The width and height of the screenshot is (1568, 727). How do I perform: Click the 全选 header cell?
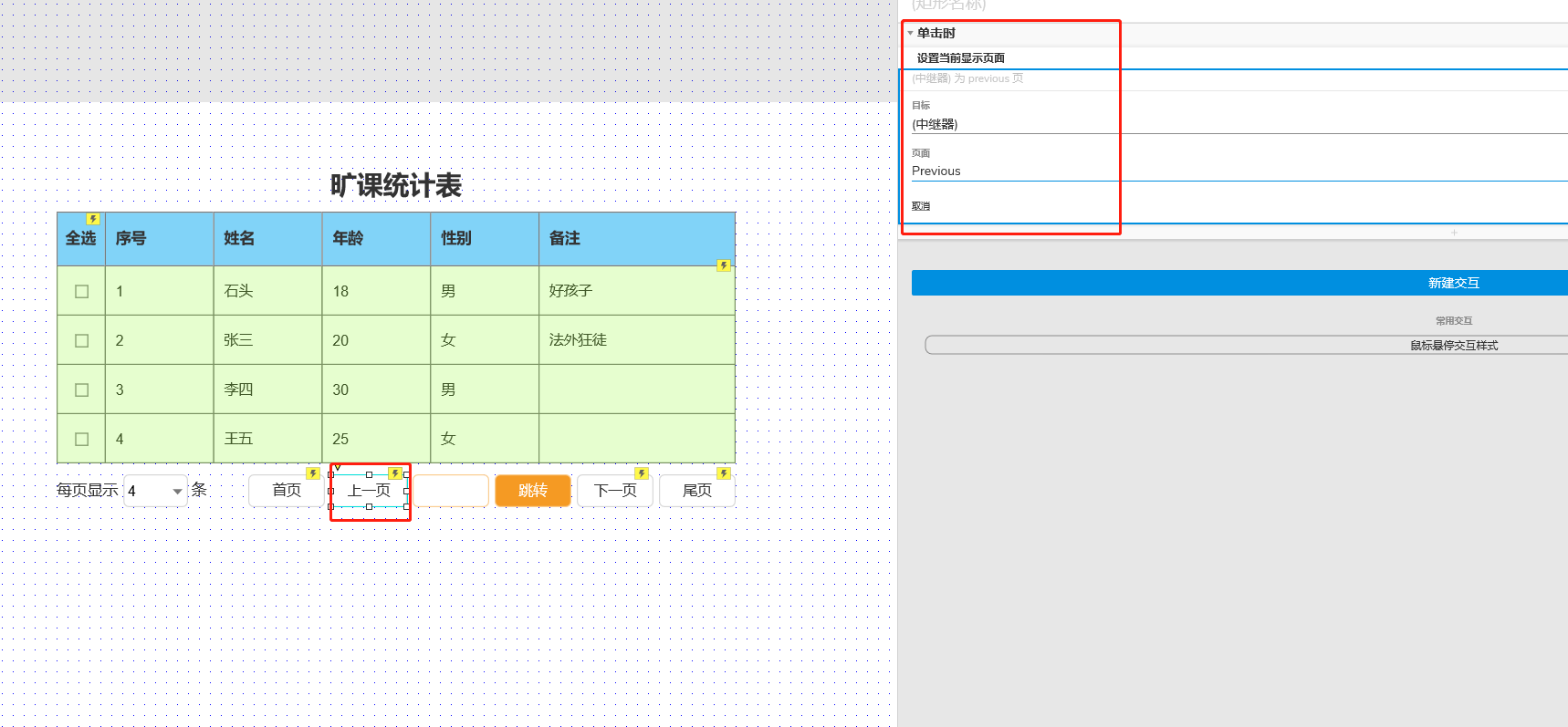click(81, 239)
